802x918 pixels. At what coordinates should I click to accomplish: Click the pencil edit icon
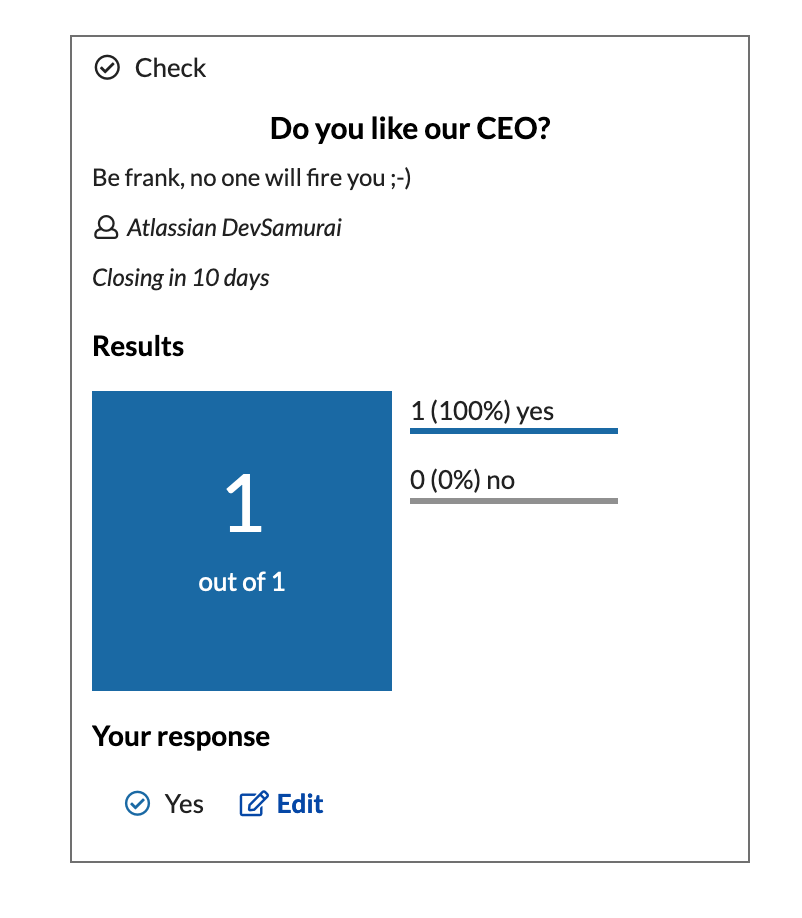[254, 804]
